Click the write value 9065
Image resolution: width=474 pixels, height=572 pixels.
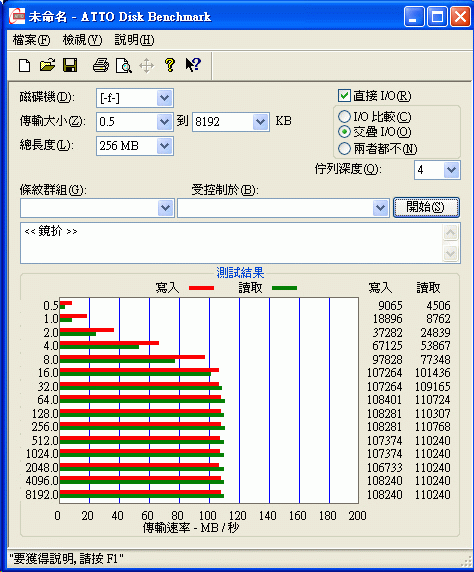click(390, 305)
